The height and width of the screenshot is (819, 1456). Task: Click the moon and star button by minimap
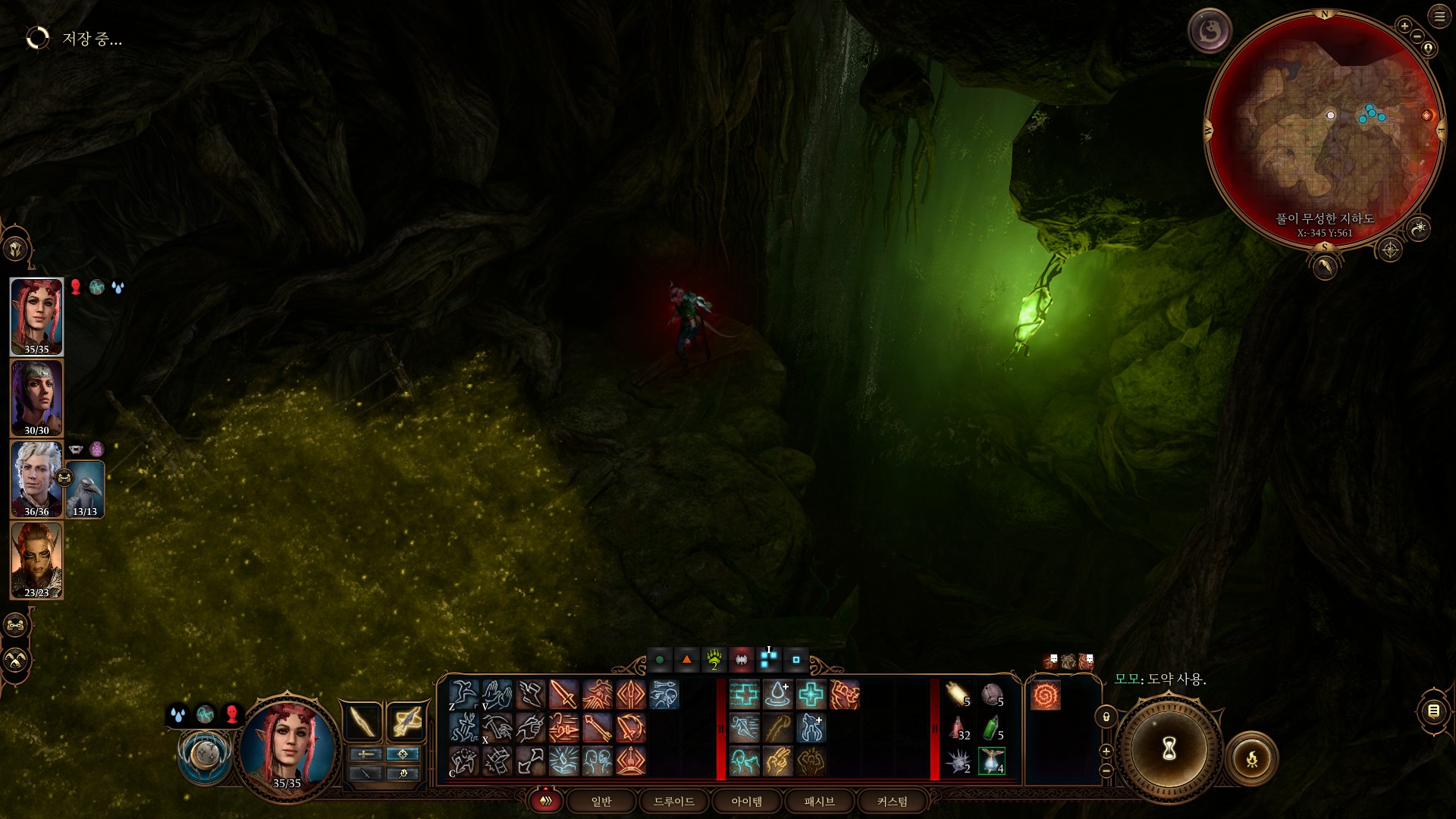click(x=1418, y=227)
